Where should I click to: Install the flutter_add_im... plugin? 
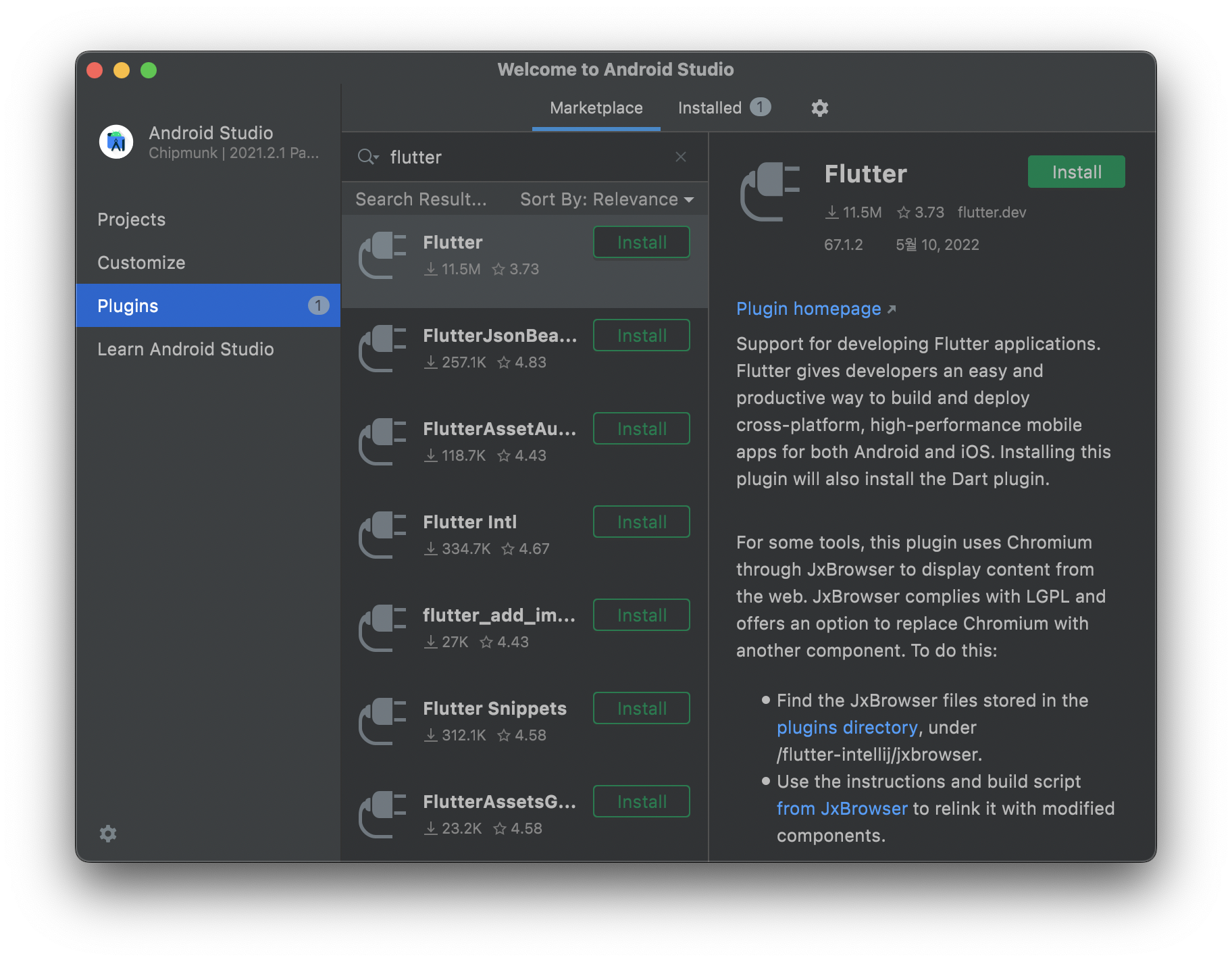642,615
